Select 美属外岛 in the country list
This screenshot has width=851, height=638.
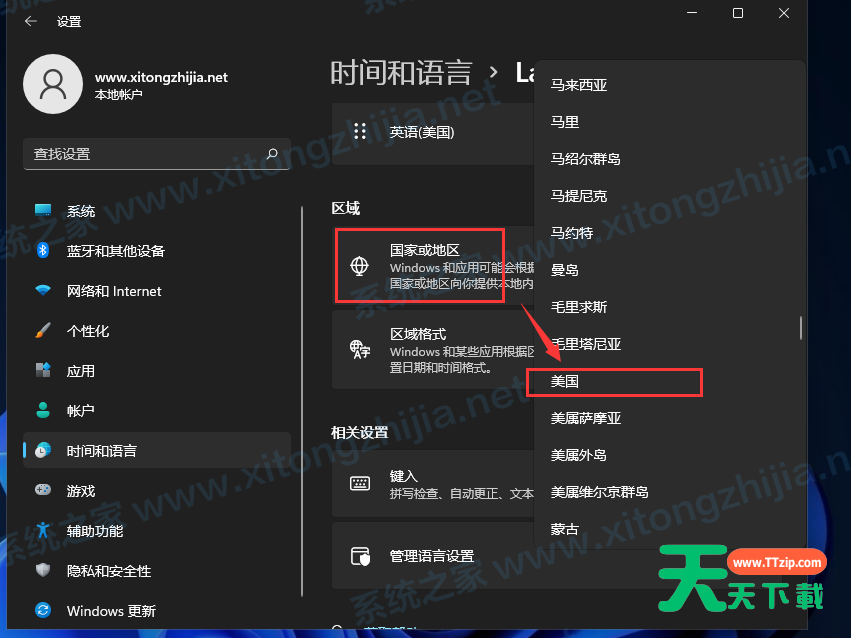(668, 455)
